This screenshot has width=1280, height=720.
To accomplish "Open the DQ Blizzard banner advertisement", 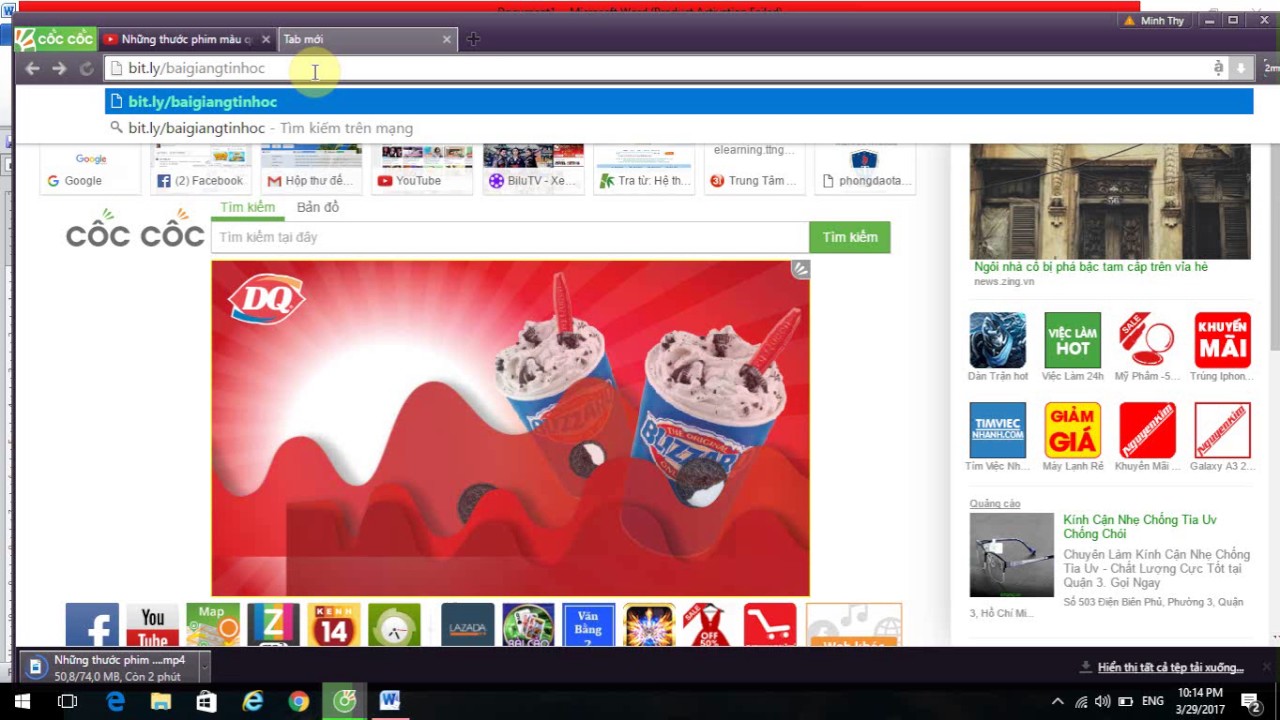I will pos(510,428).
